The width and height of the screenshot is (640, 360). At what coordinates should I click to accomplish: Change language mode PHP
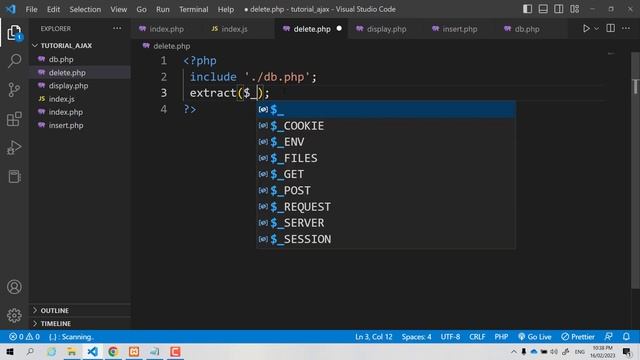coord(501,337)
